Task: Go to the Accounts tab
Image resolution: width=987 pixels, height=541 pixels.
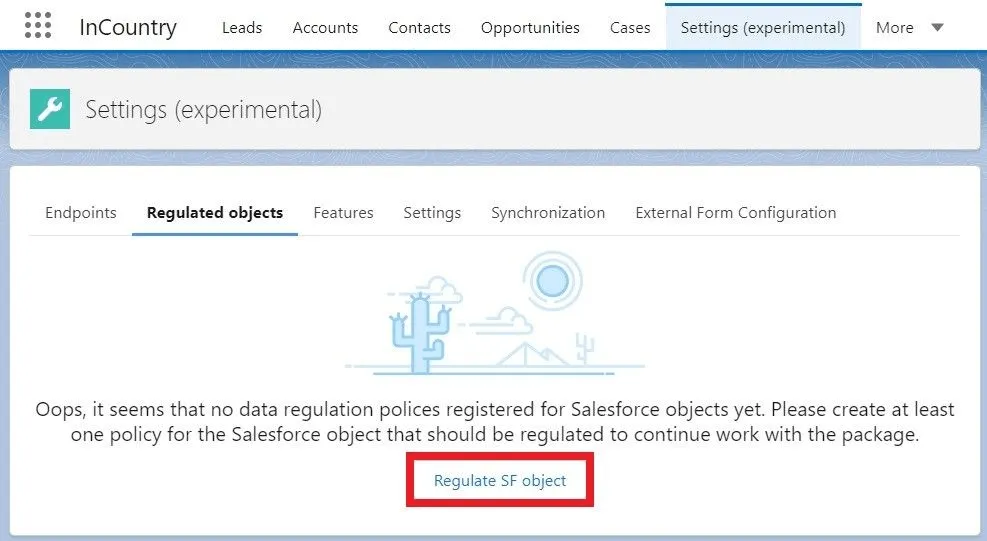Action: pos(325,28)
